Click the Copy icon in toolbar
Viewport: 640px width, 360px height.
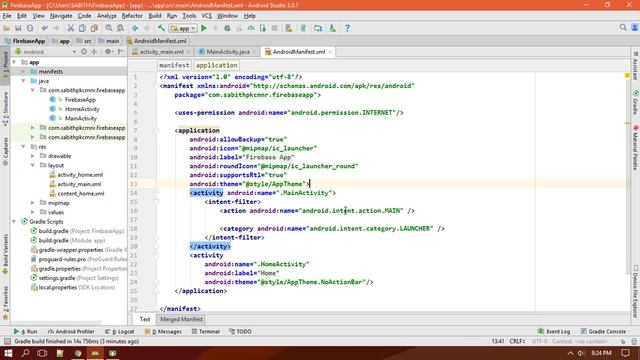(82, 28)
